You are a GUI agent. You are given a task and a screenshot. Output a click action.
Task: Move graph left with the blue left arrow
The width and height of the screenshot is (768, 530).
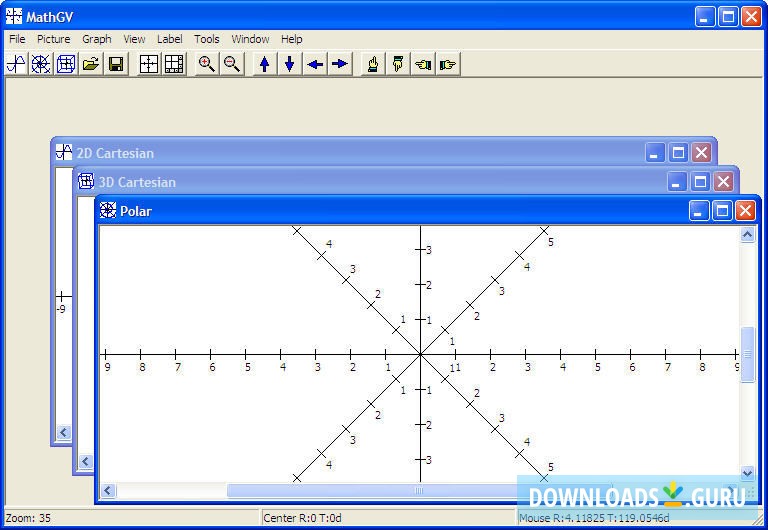click(315, 64)
